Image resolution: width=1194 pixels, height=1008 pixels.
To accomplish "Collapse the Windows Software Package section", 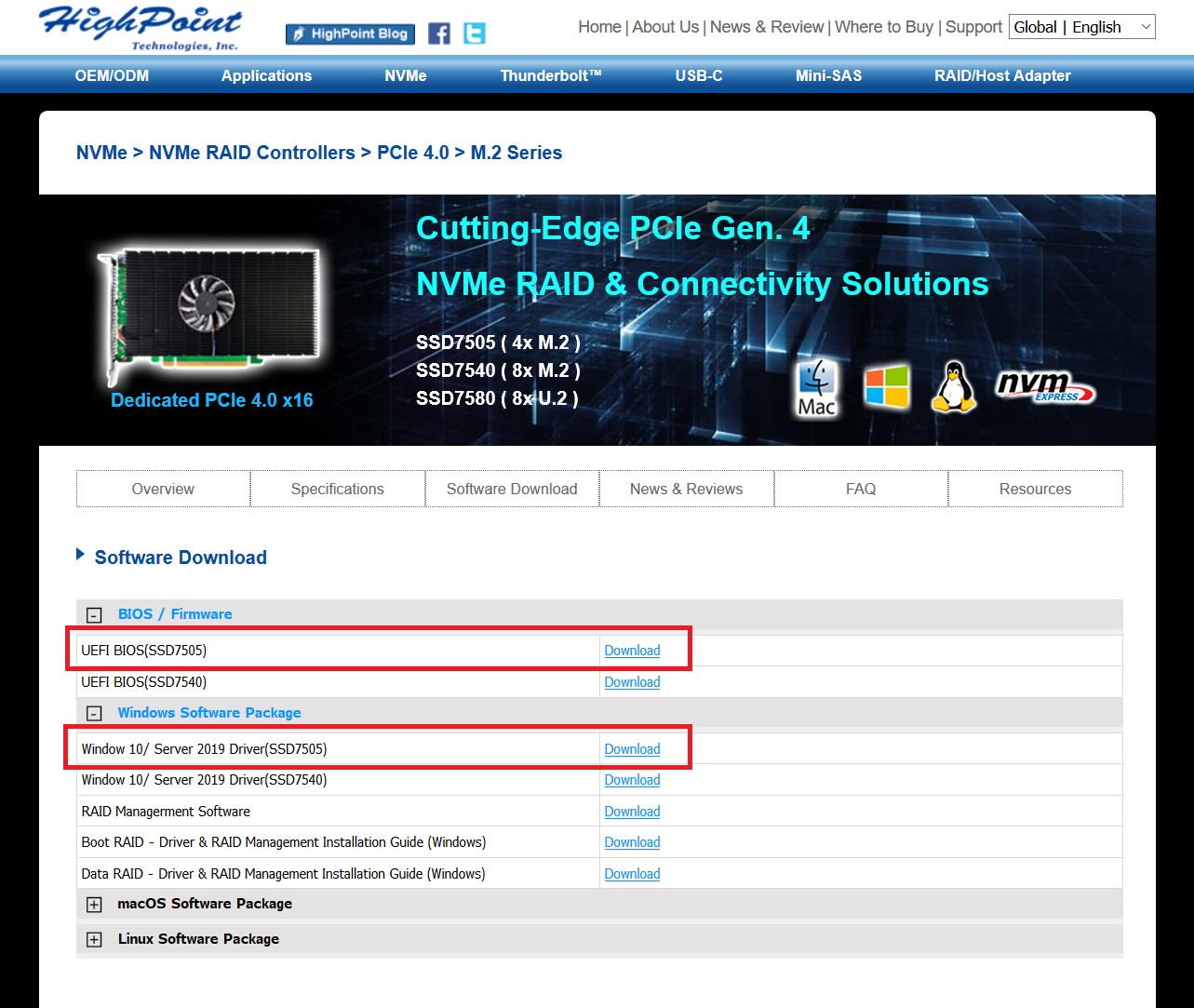I will click(x=94, y=713).
